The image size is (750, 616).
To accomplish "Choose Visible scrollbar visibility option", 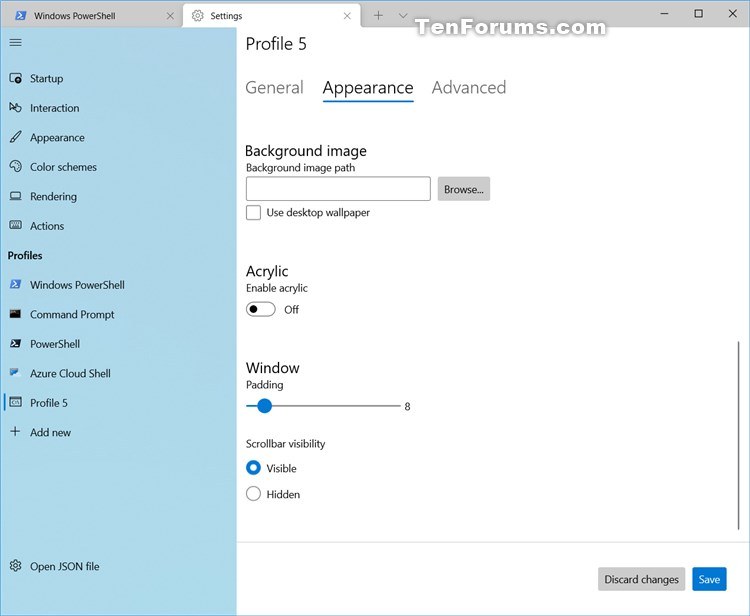I will 254,468.
